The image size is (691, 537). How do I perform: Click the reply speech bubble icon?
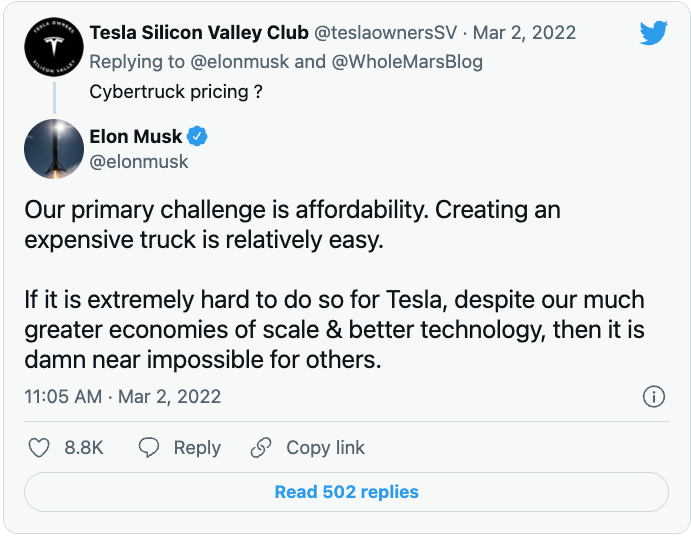click(149, 448)
